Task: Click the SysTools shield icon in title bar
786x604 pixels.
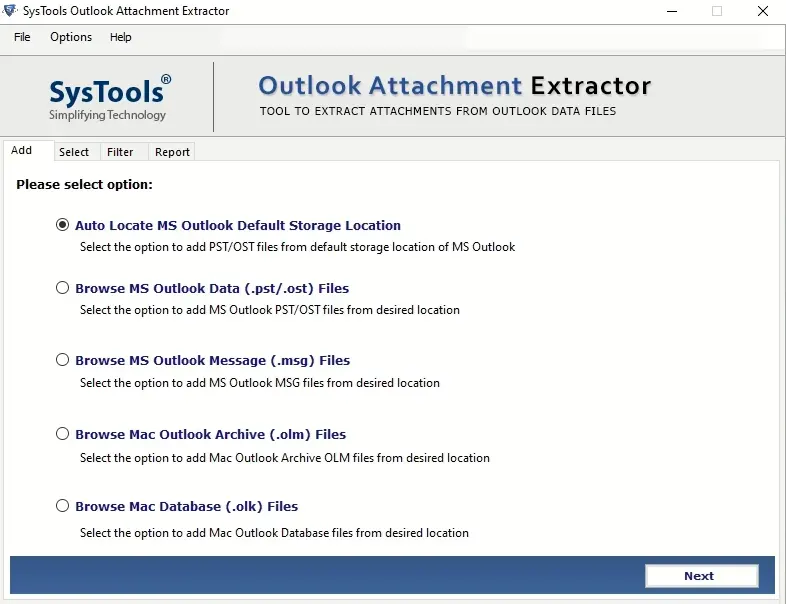Action: [11, 10]
